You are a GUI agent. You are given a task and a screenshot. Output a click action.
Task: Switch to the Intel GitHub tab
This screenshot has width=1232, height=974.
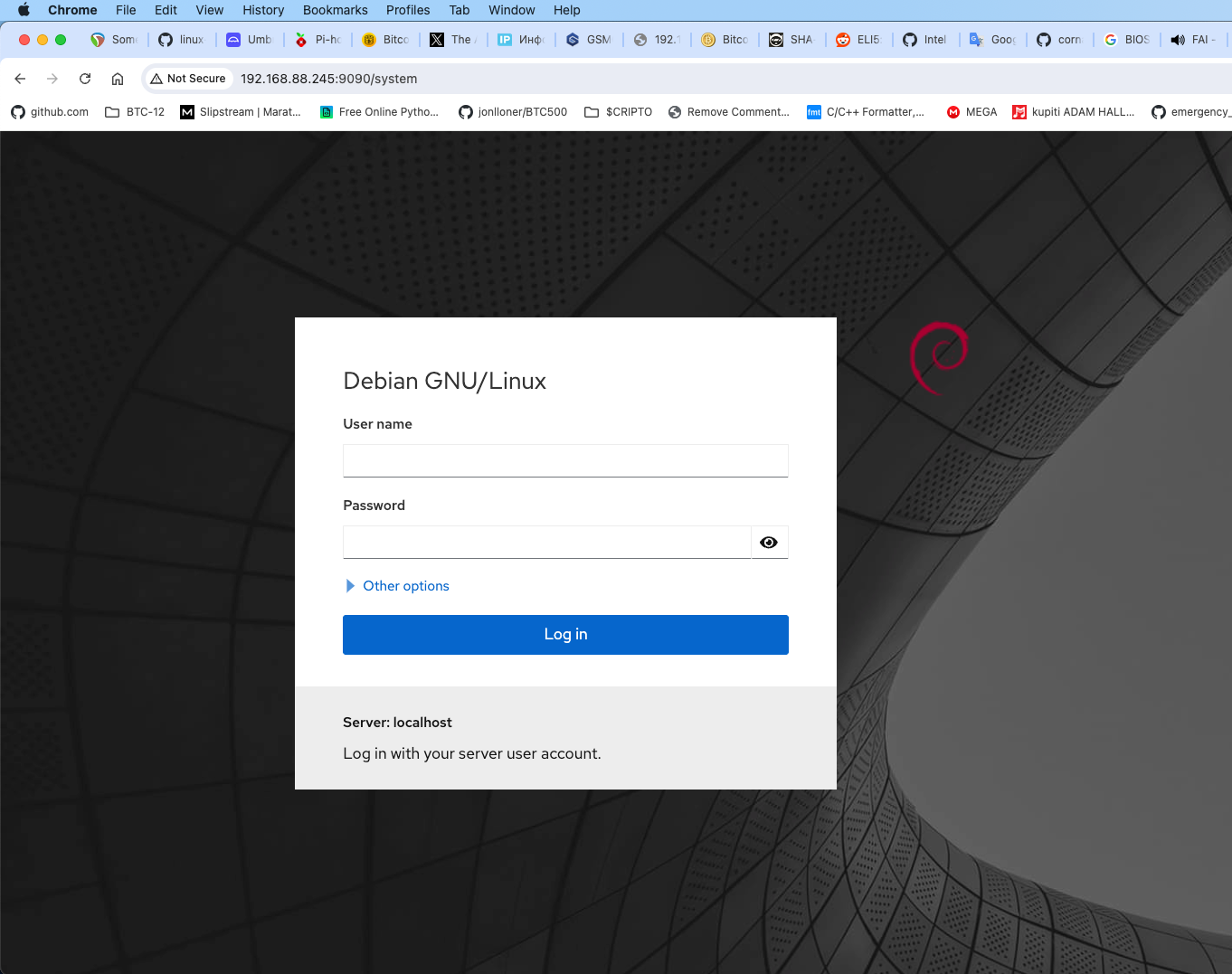pyautogui.click(x=926, y=40)
